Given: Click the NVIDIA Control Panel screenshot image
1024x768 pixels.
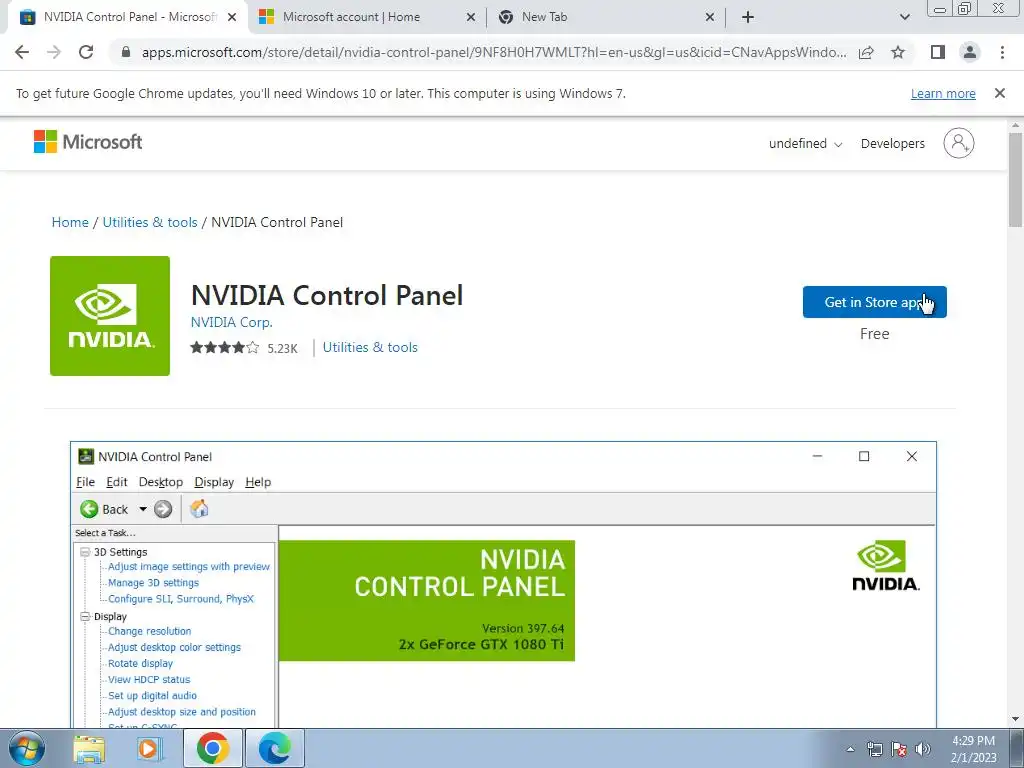Looking at the screenshot, I should (x=503, y=584).
